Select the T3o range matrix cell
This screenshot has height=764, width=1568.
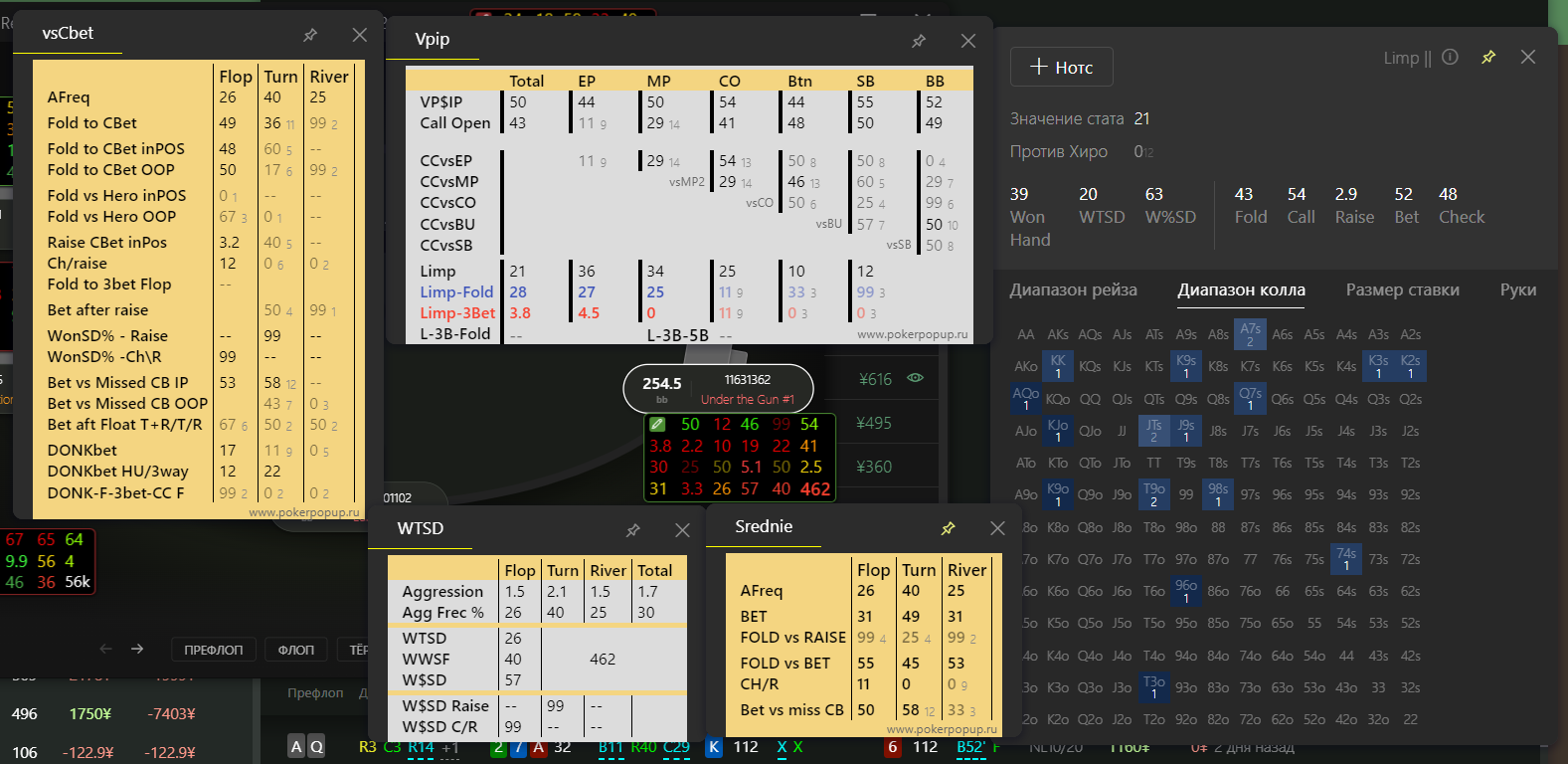[1153, 686]
